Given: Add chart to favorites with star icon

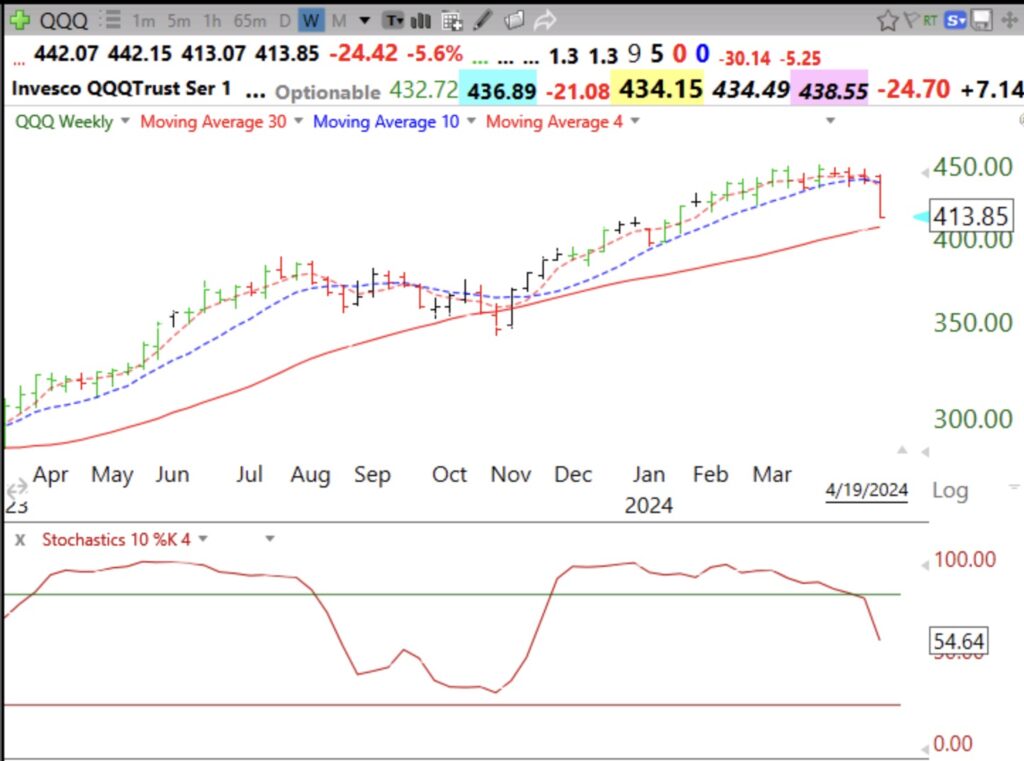Looking at the screenshot, I should pyautogui.click(x=887, y=20).
